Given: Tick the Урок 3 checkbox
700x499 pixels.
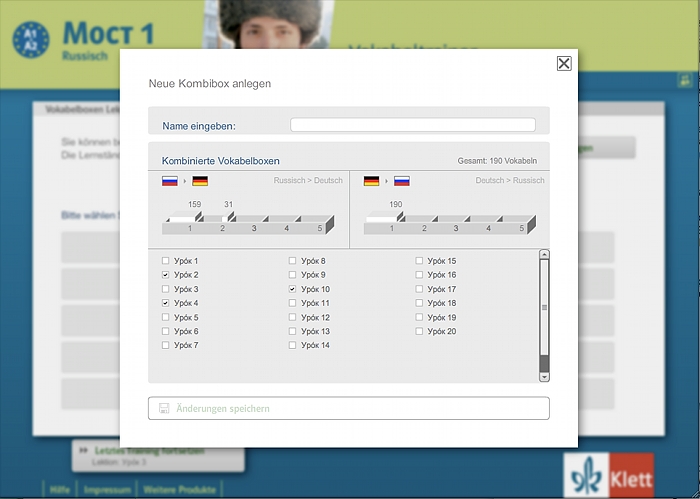Looking at the screenshot, I should click(165, 289).
